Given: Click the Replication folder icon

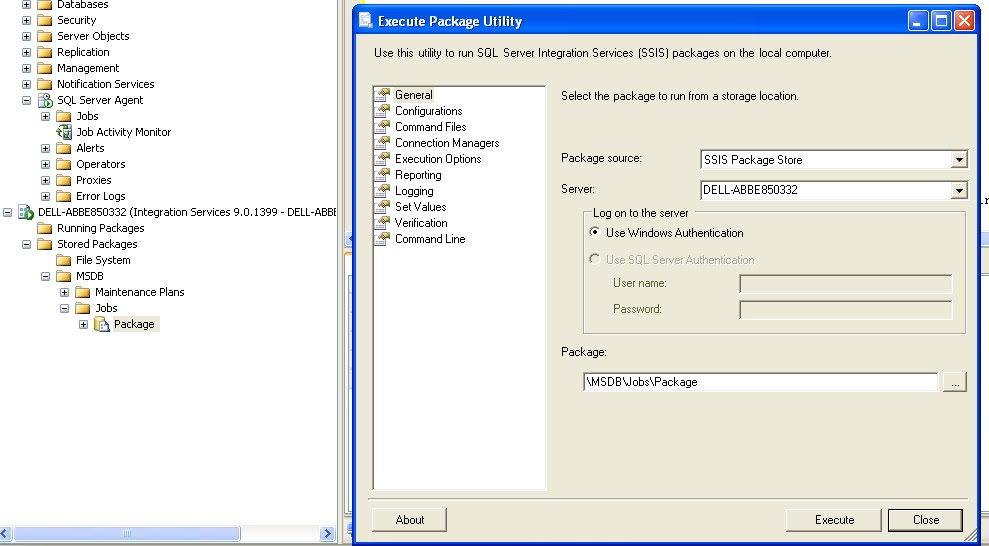Looking at the screenshot, I should (x=44, y=52).
